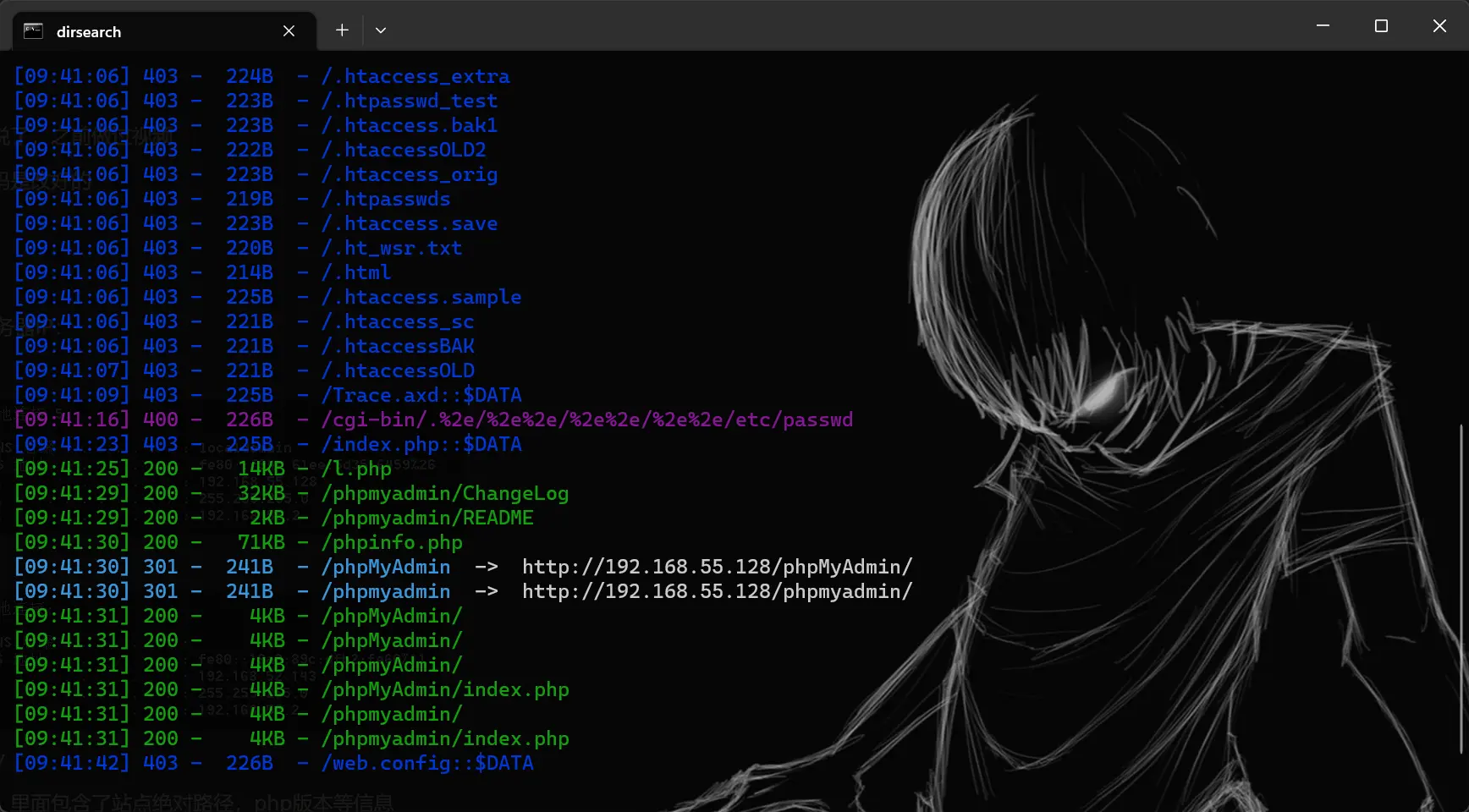Click the /.ht_wsr.txt result path
The width and height of the screenshot is (1469, 812).
pyautogui.click(x=391, y=248)
